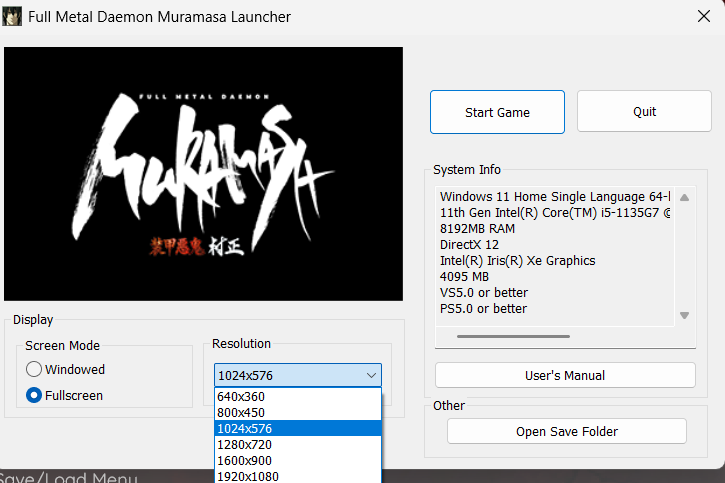This screenshot has width=725, height=483.
Task: Open the User's Manual
Action: (565, 375)
